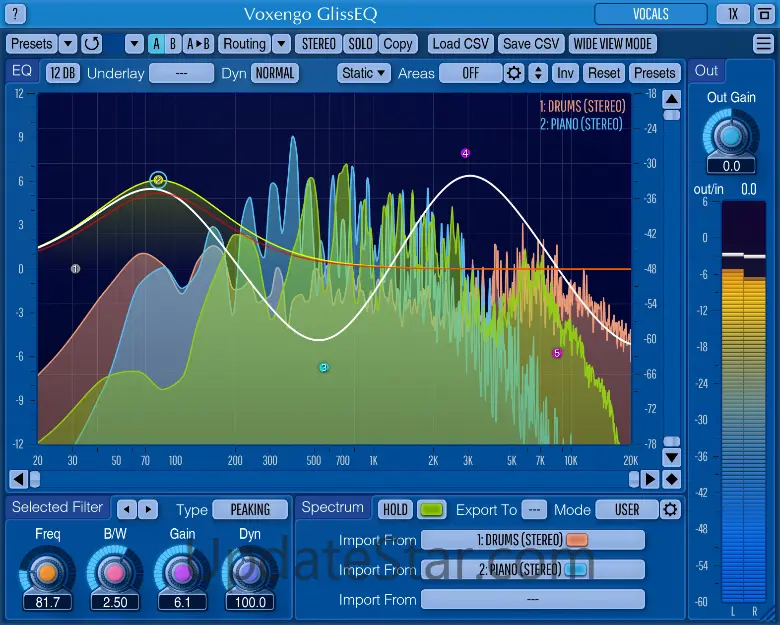Click the undo/reset circular arrow icon
Viewport: 780px width, 625px height.
[x=92, y=44]
